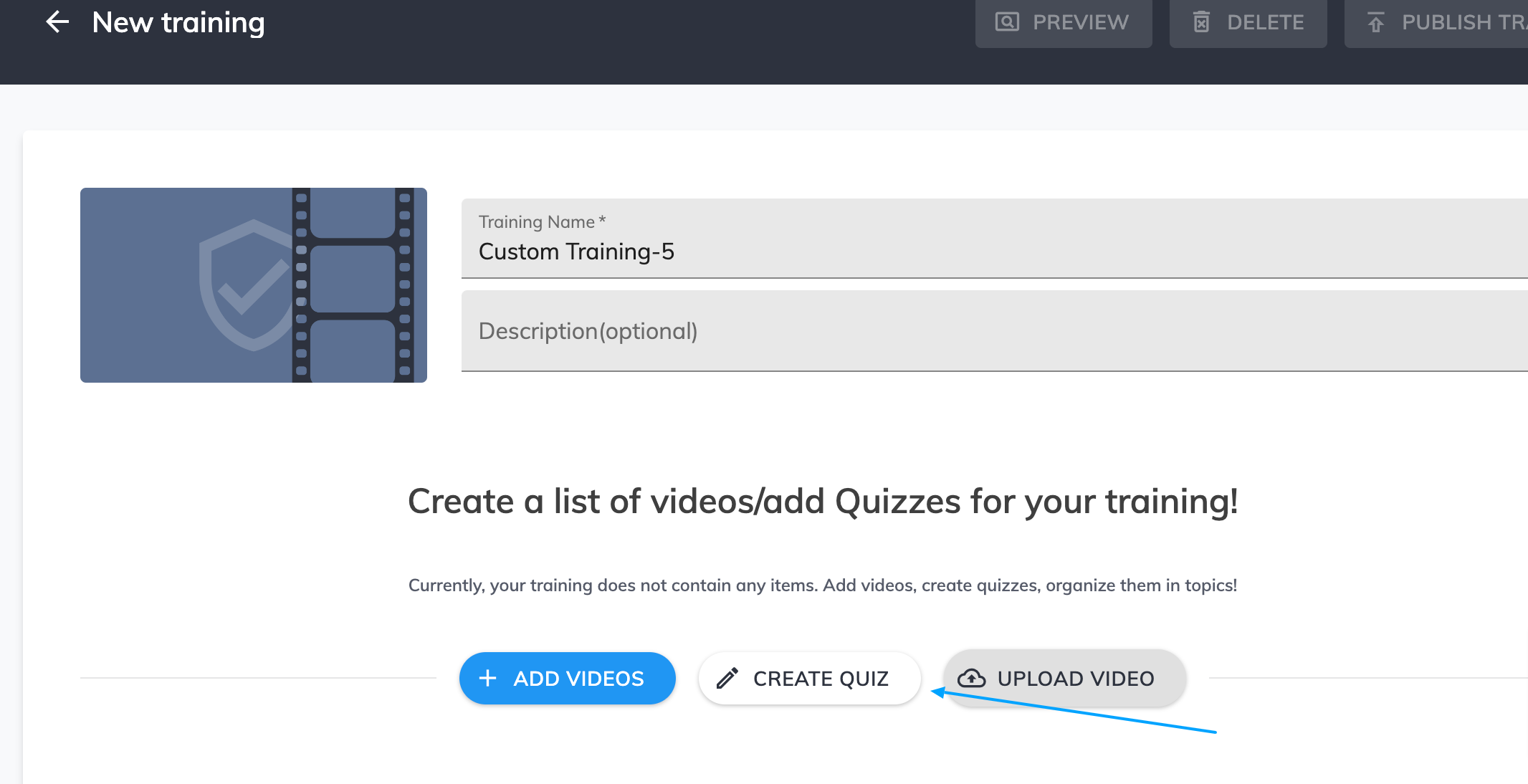
Task: Select the CREATE QUIZ button text
Action: coord(821,679)
